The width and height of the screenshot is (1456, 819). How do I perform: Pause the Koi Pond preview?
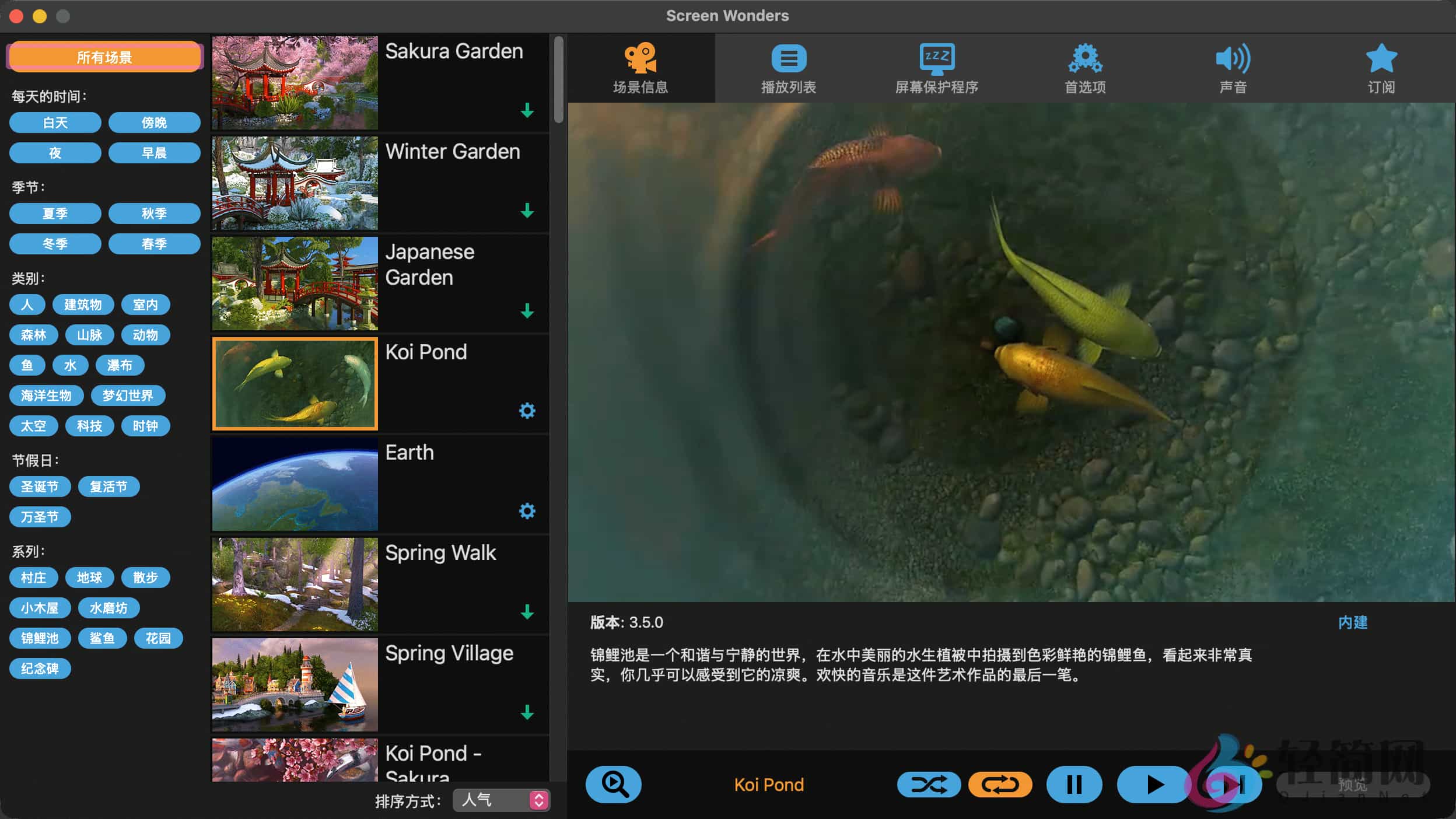pos(1074,784)
